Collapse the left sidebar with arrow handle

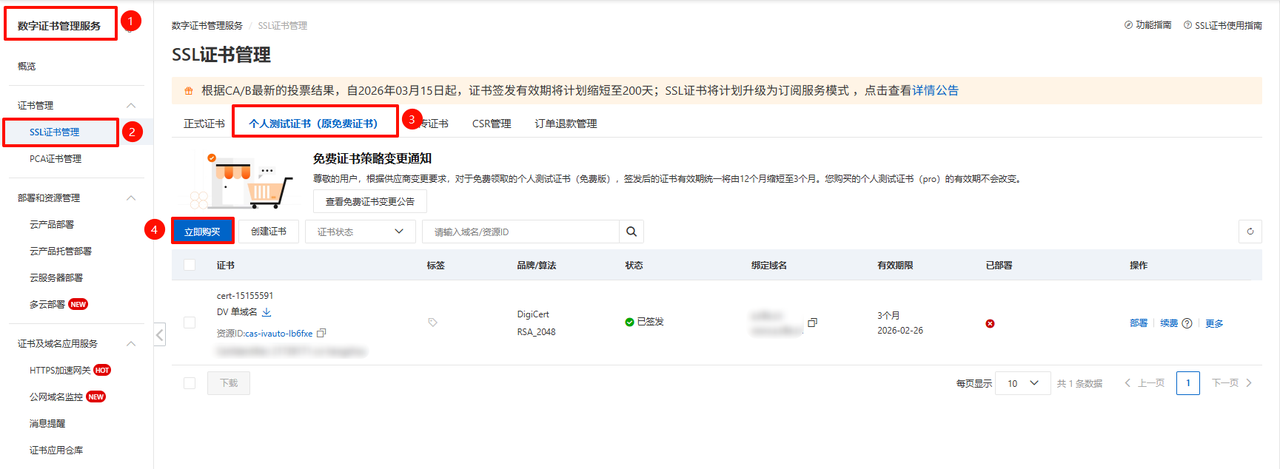tap(160, 334)
